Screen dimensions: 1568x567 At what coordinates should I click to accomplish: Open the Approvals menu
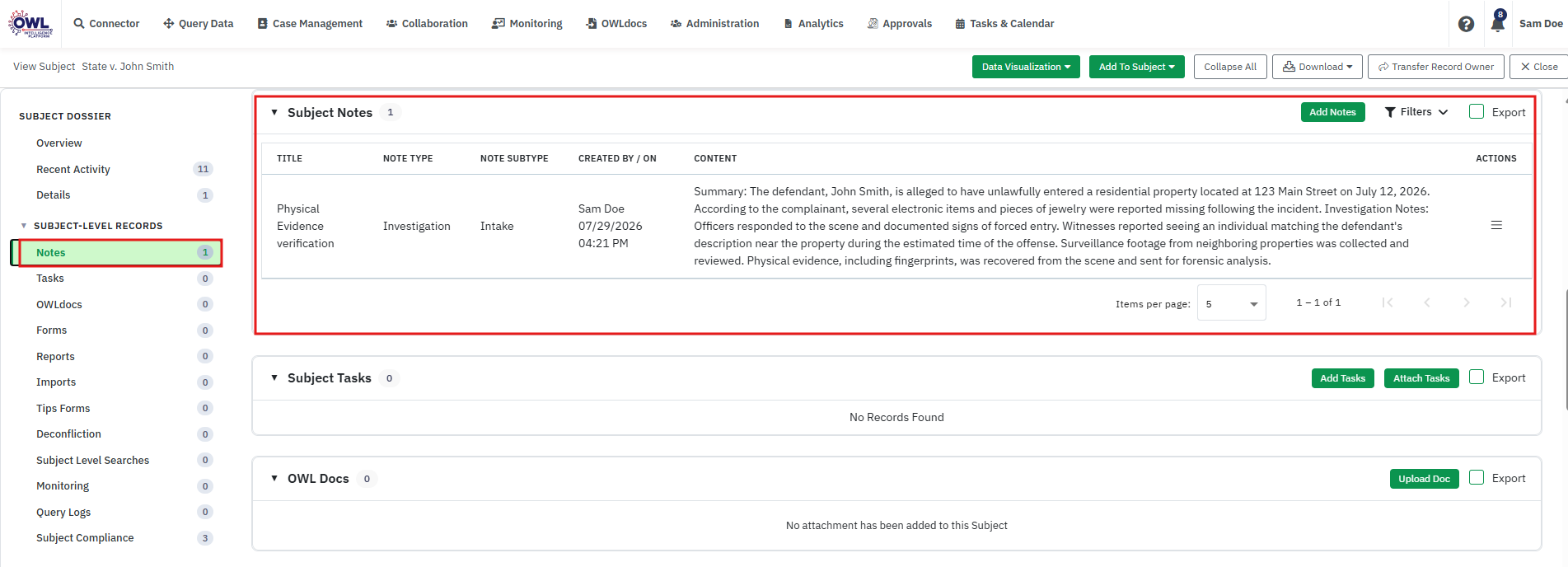pyautogui.click(x=900, y=24)
